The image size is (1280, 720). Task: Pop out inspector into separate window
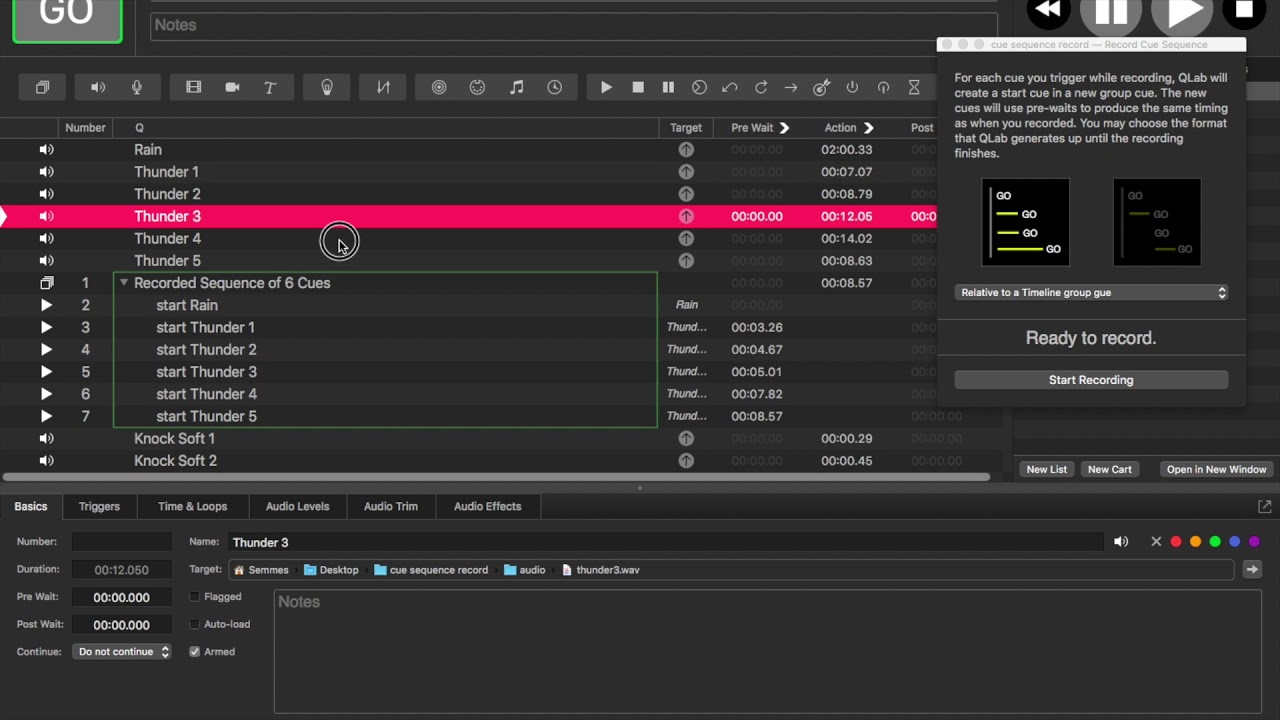1264,507
